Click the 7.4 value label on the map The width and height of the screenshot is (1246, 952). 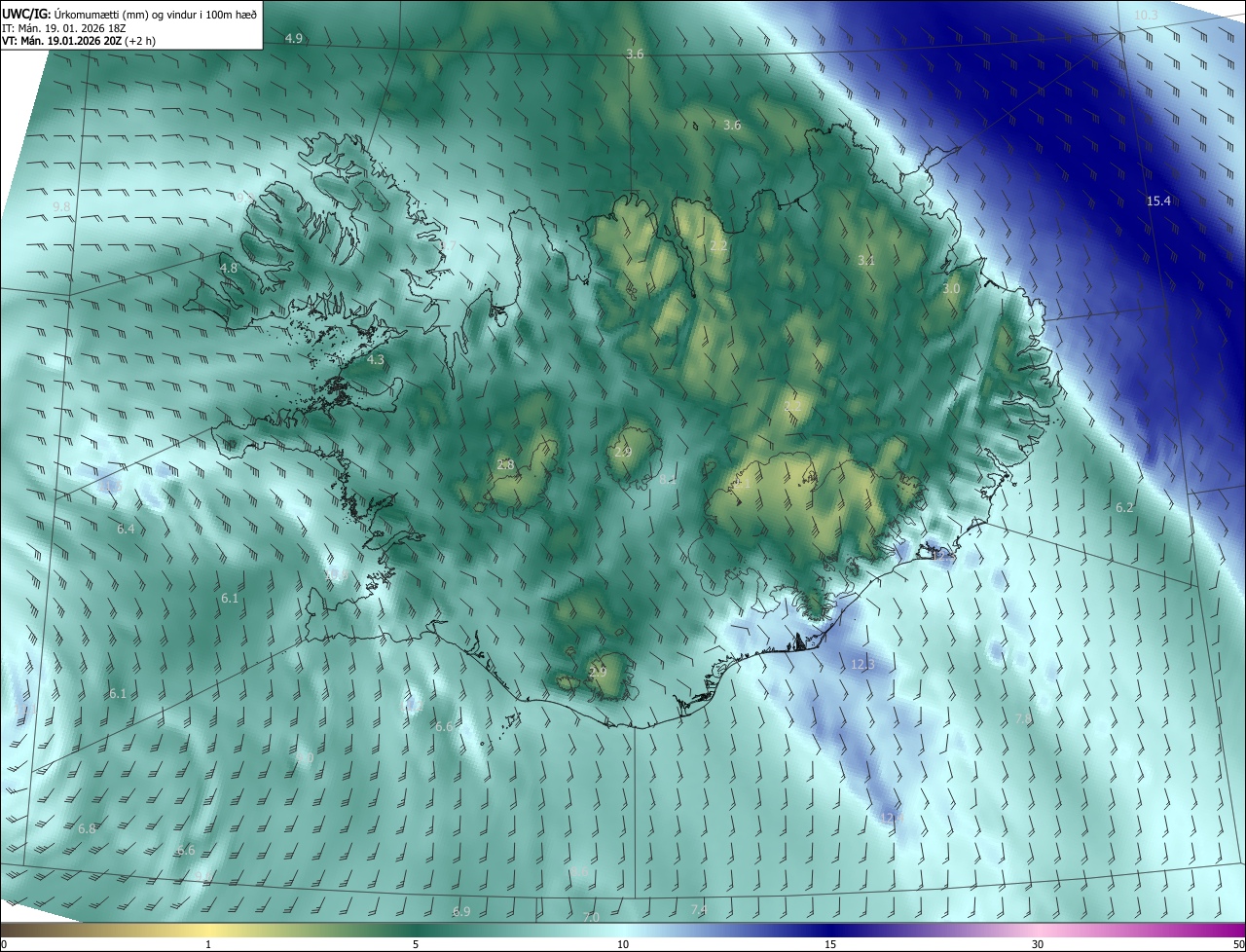[699, 909]
